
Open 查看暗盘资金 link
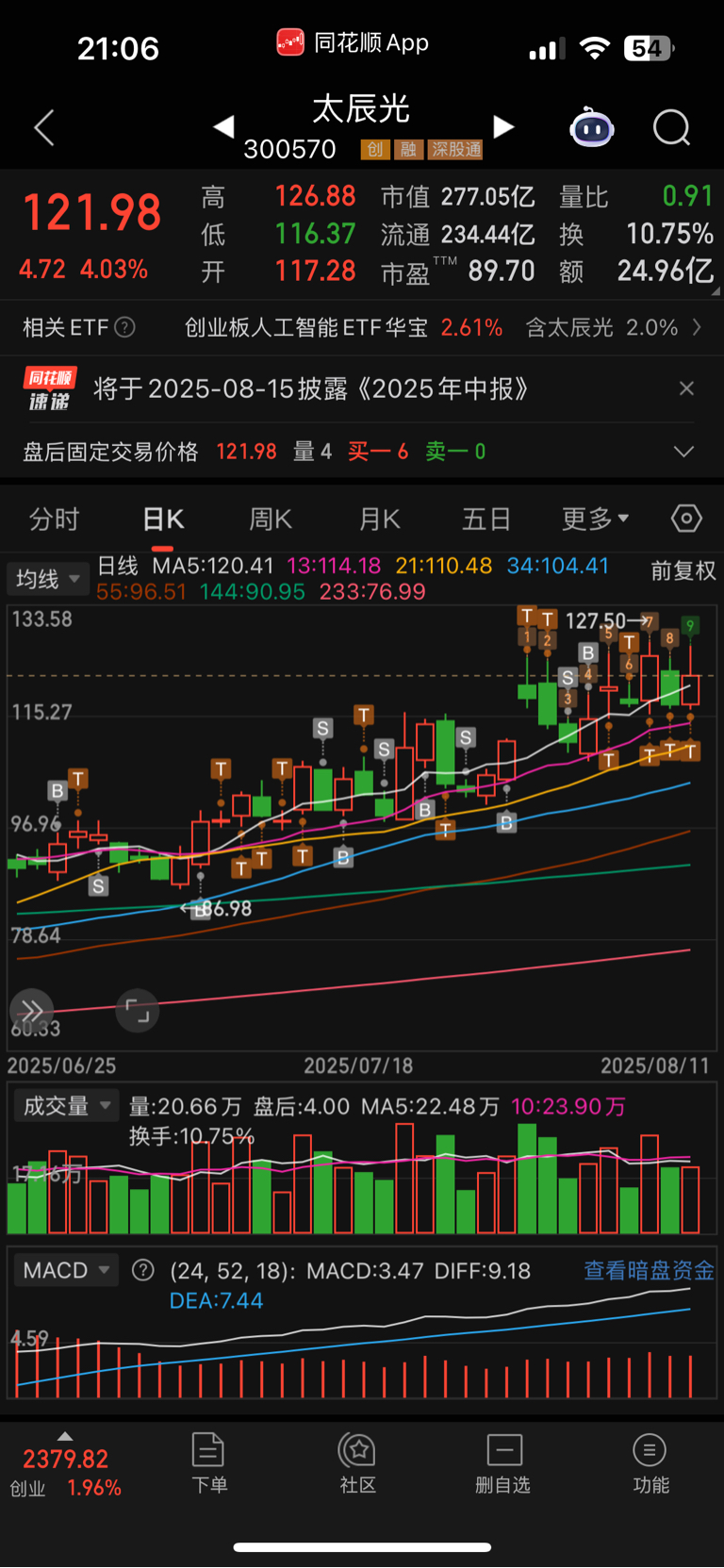(649, 1270)
